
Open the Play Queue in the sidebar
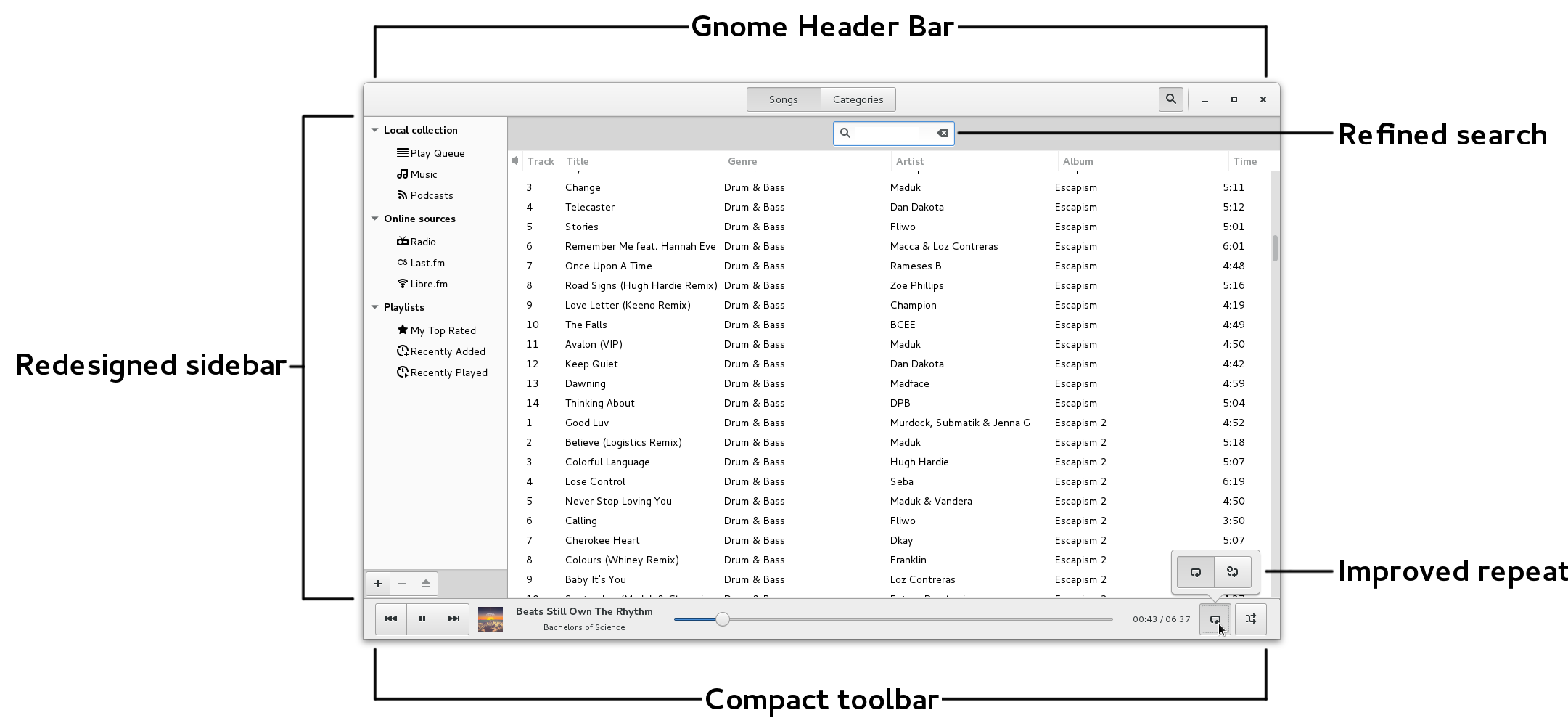tap(436, 153)
